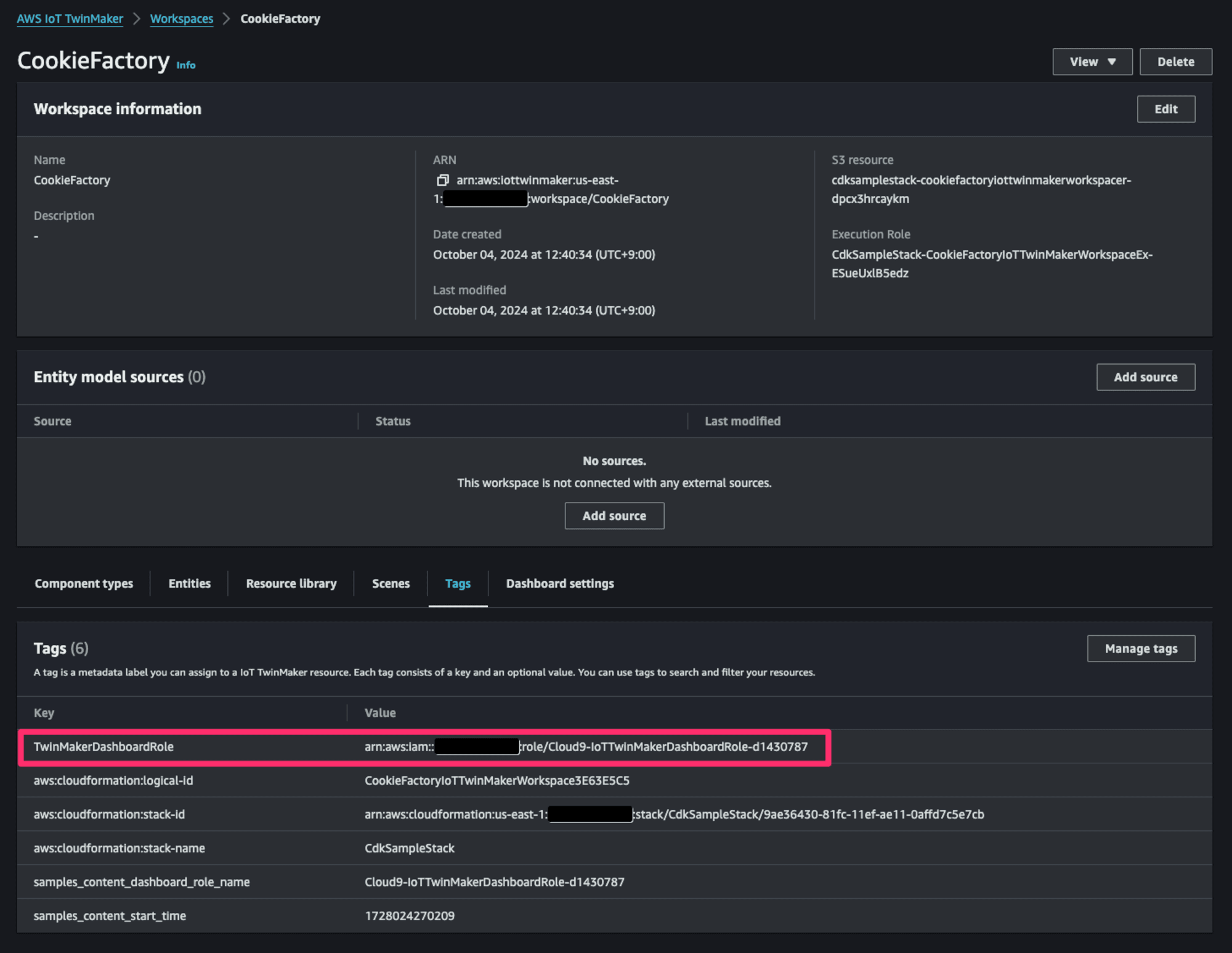
Task: Click the 1728024270209 tag value
Action: (x=410, y=916)
